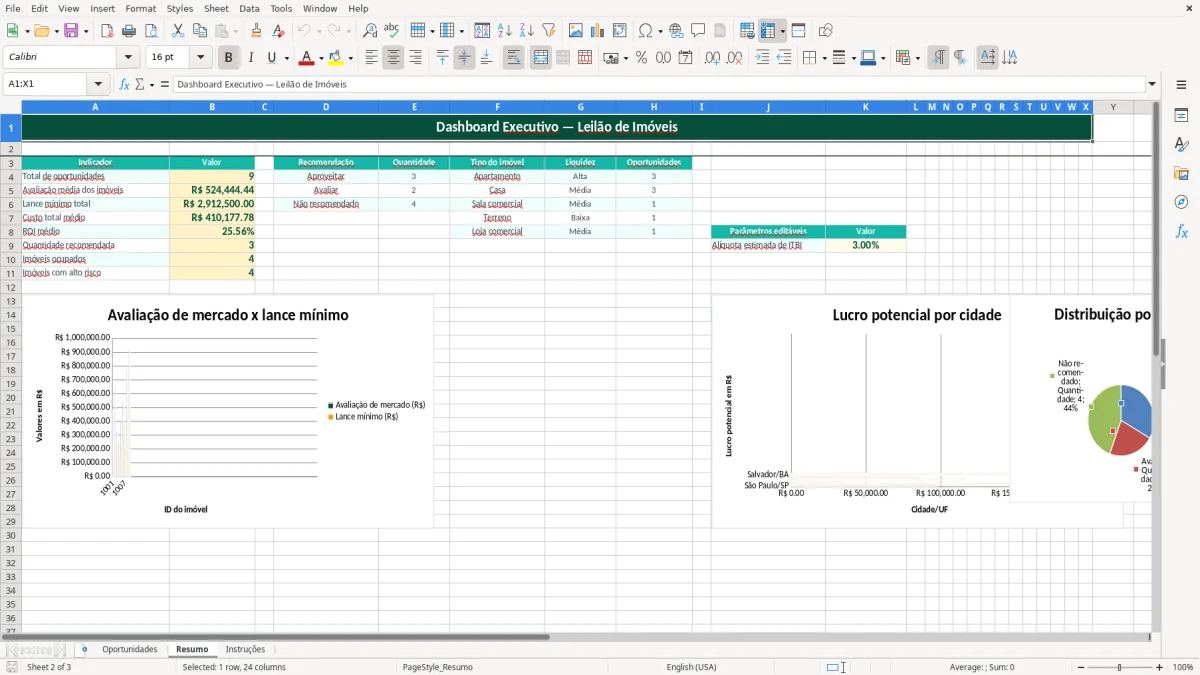Open background color dropdown arrow

(x=350, y=58)
